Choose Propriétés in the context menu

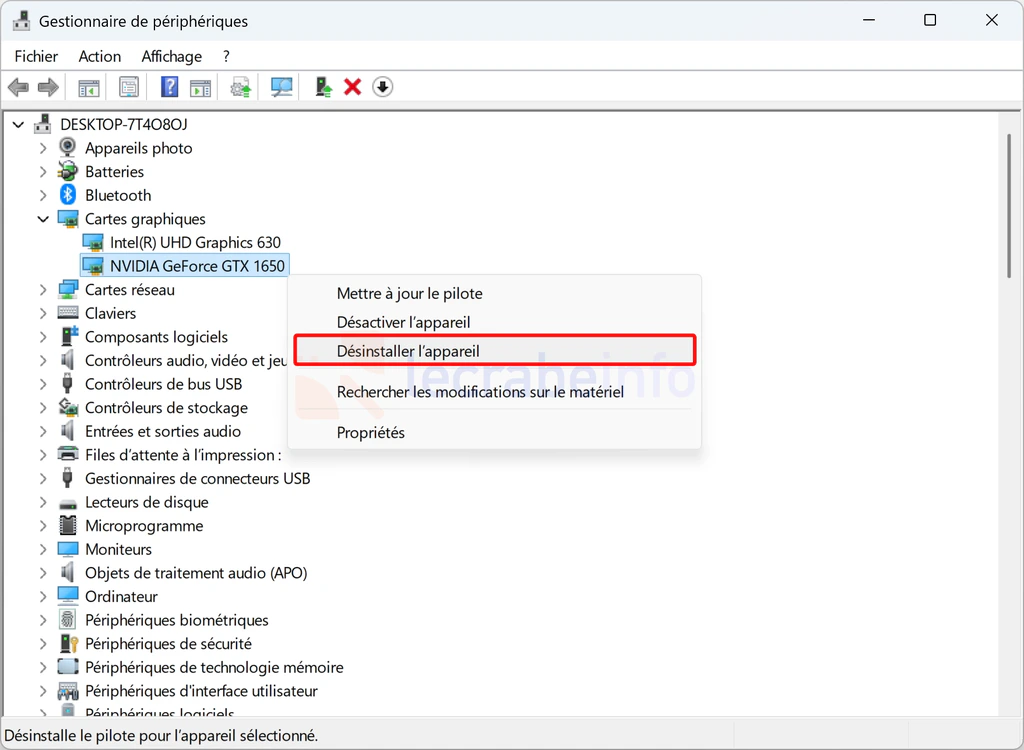370,432
